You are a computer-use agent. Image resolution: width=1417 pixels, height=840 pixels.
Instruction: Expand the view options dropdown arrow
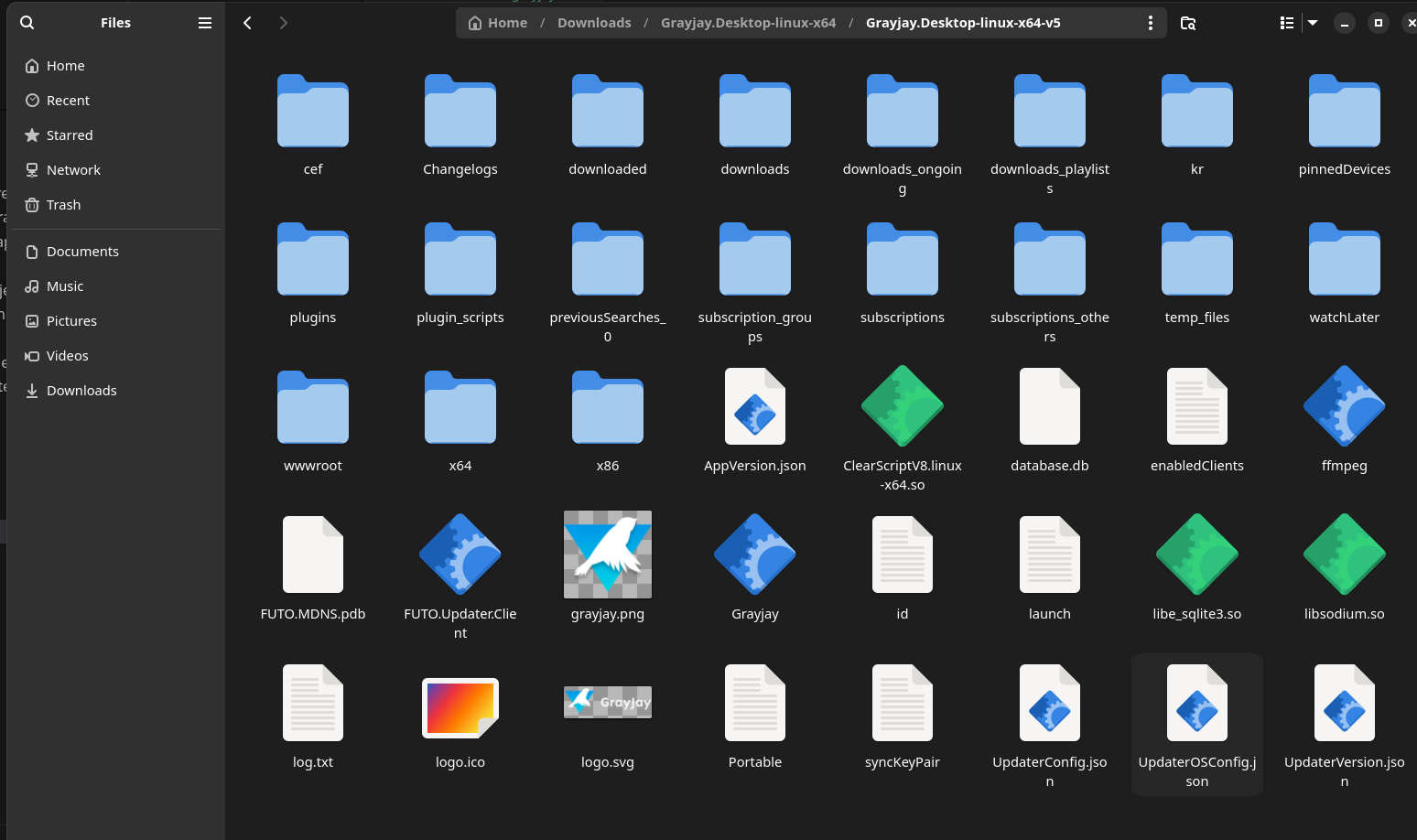(x=1313, y=23)
